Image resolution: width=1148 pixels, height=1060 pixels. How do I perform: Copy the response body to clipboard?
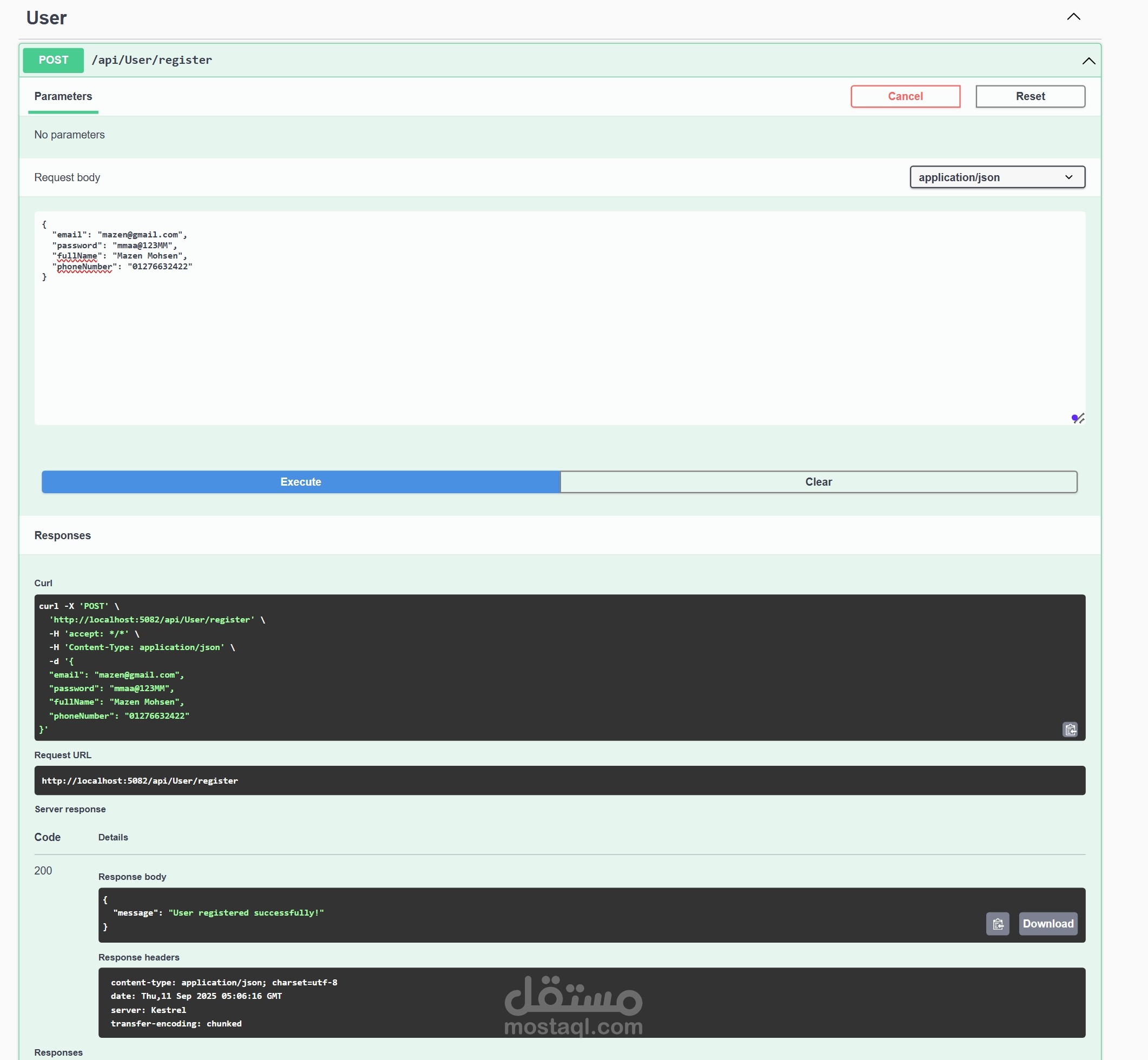pyautogui.click(x=997, y=924)
